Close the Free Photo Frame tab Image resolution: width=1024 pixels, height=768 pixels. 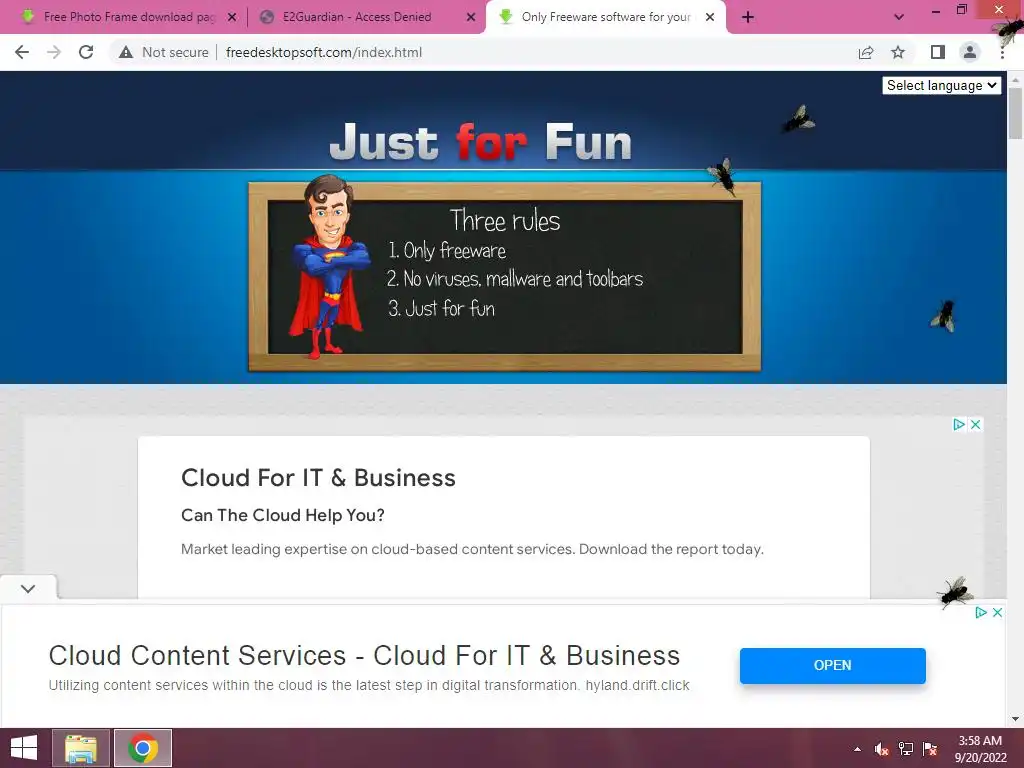pos(232,17)
